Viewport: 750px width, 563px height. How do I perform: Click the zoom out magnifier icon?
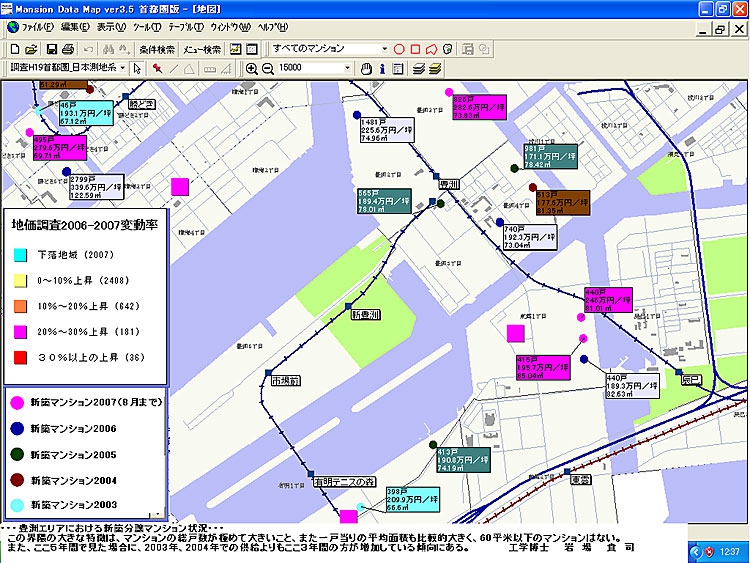tap(266, 68)
